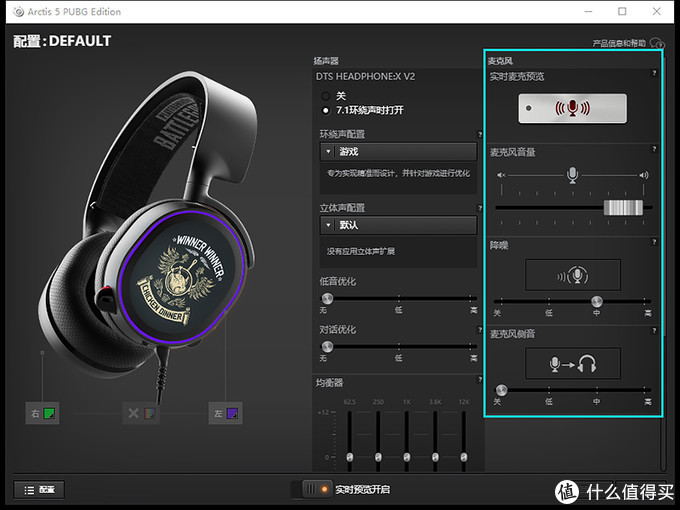Click the product info and help icon
680x510 pixels.
(657, 43)
